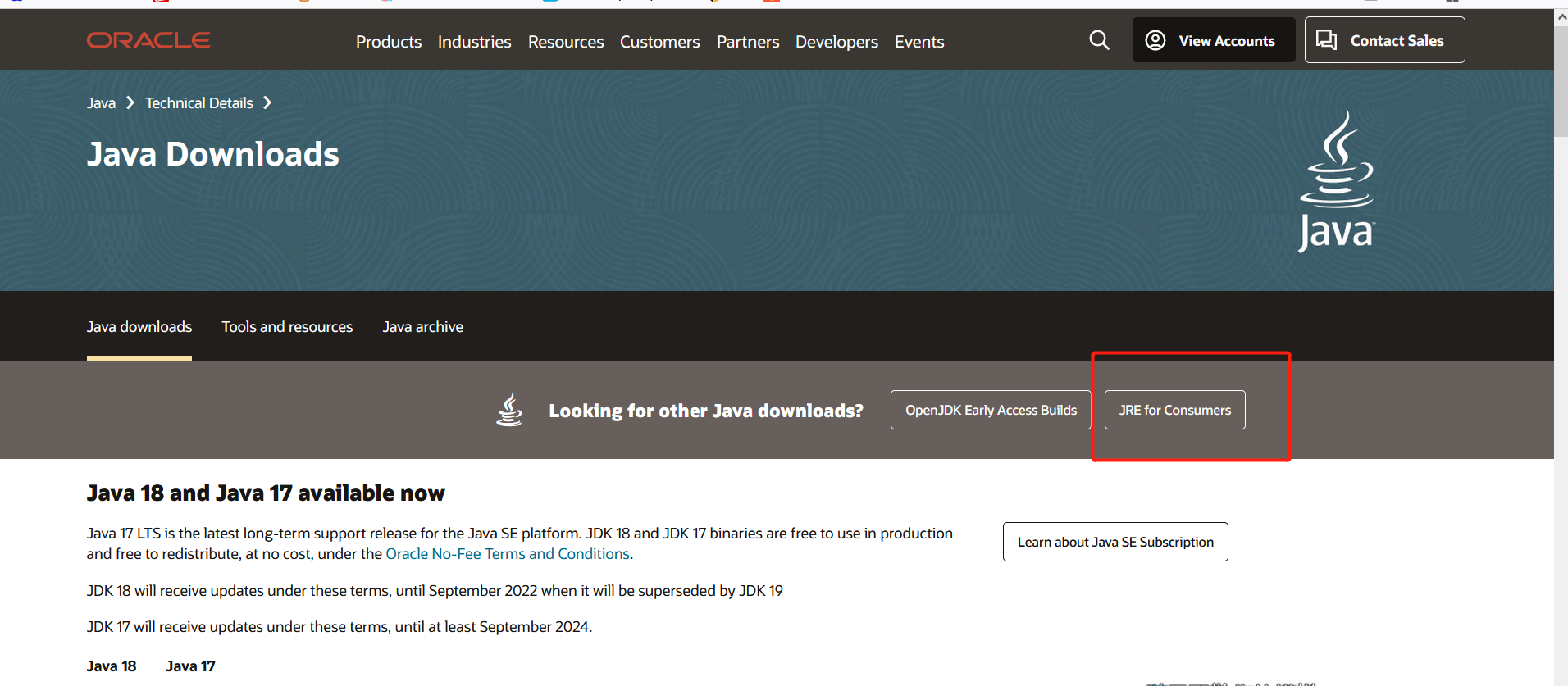The width and height of the screenshot is (1568, 686).
Task: Open the Partners menu
Action: pyautogui.click(x=748, y=42)
